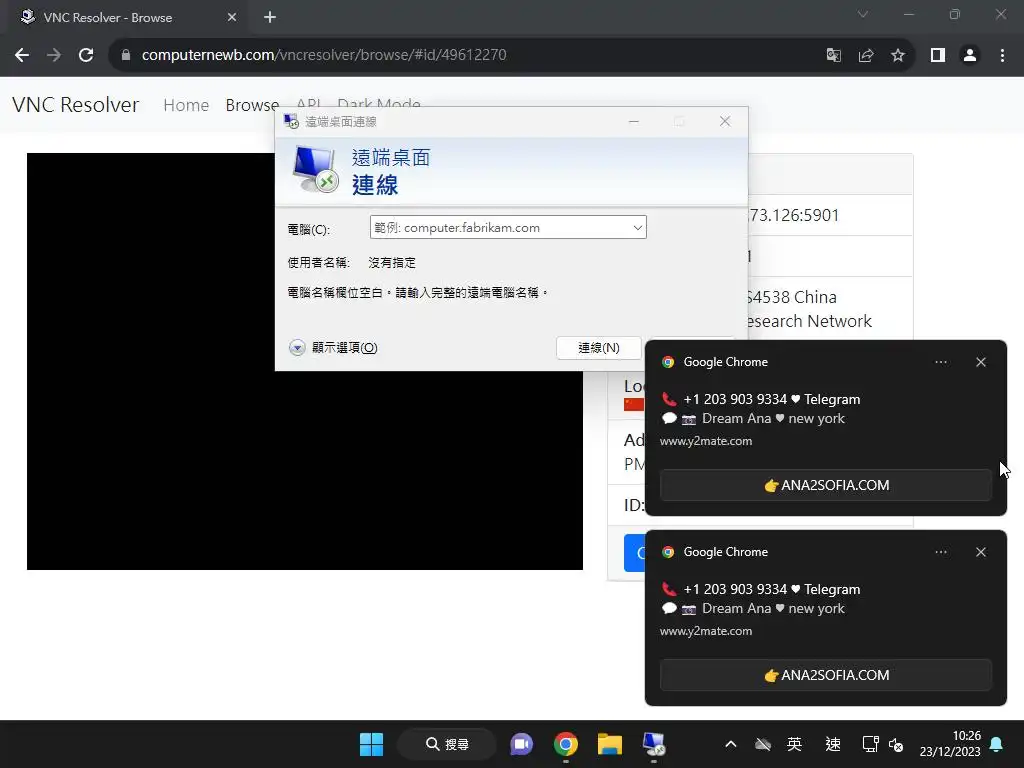The image size is (1024, 768).
Task: Select the VNC Resolver - Browse tab
Action: [x=127, y=18]
